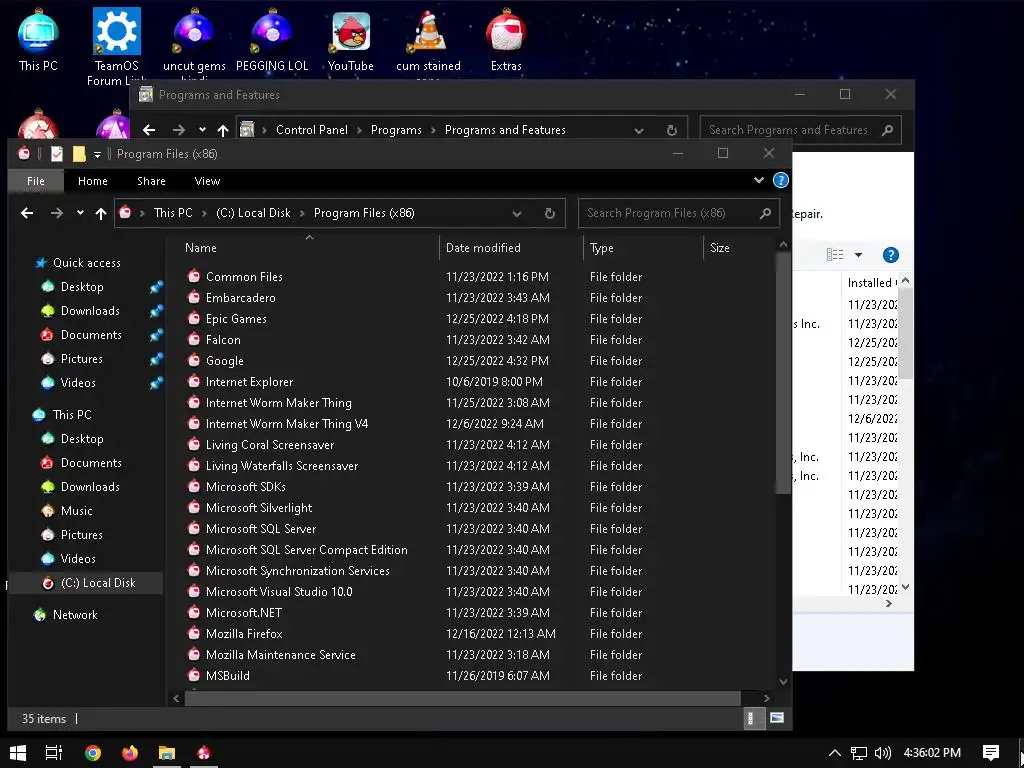Open the YouTube Angry Bird desktop shortcut

coord(351,39)
